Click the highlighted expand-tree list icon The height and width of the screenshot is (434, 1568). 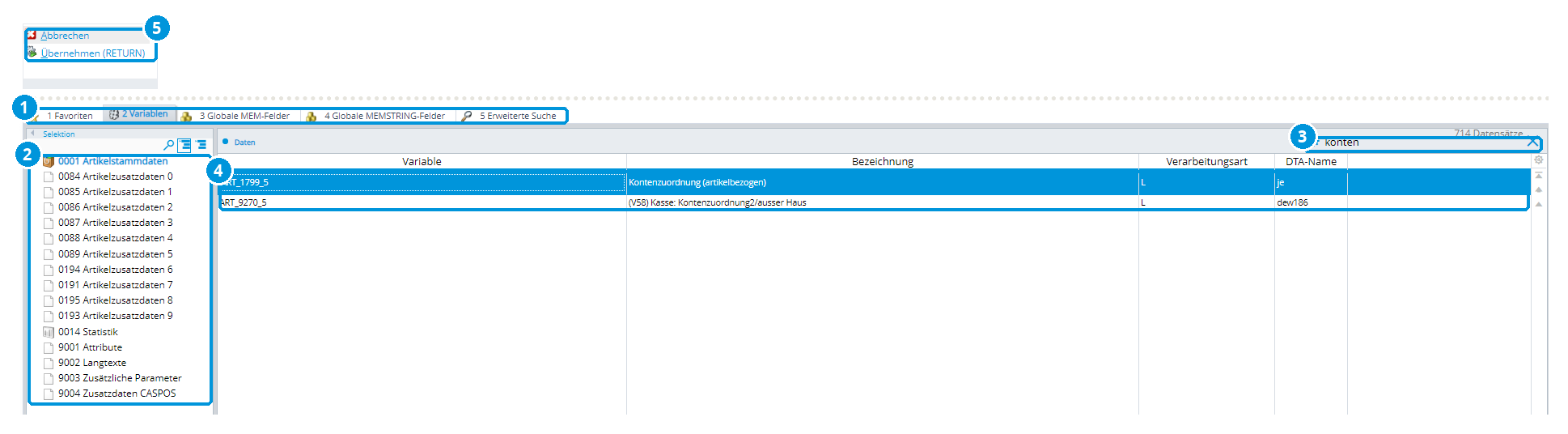[x=184, y=145]
